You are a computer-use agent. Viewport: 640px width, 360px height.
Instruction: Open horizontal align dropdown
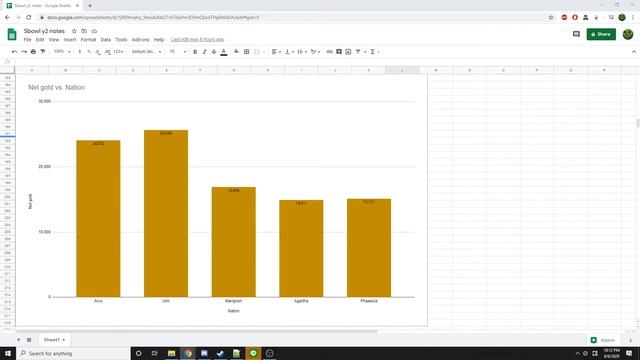(x=276, y=52)
